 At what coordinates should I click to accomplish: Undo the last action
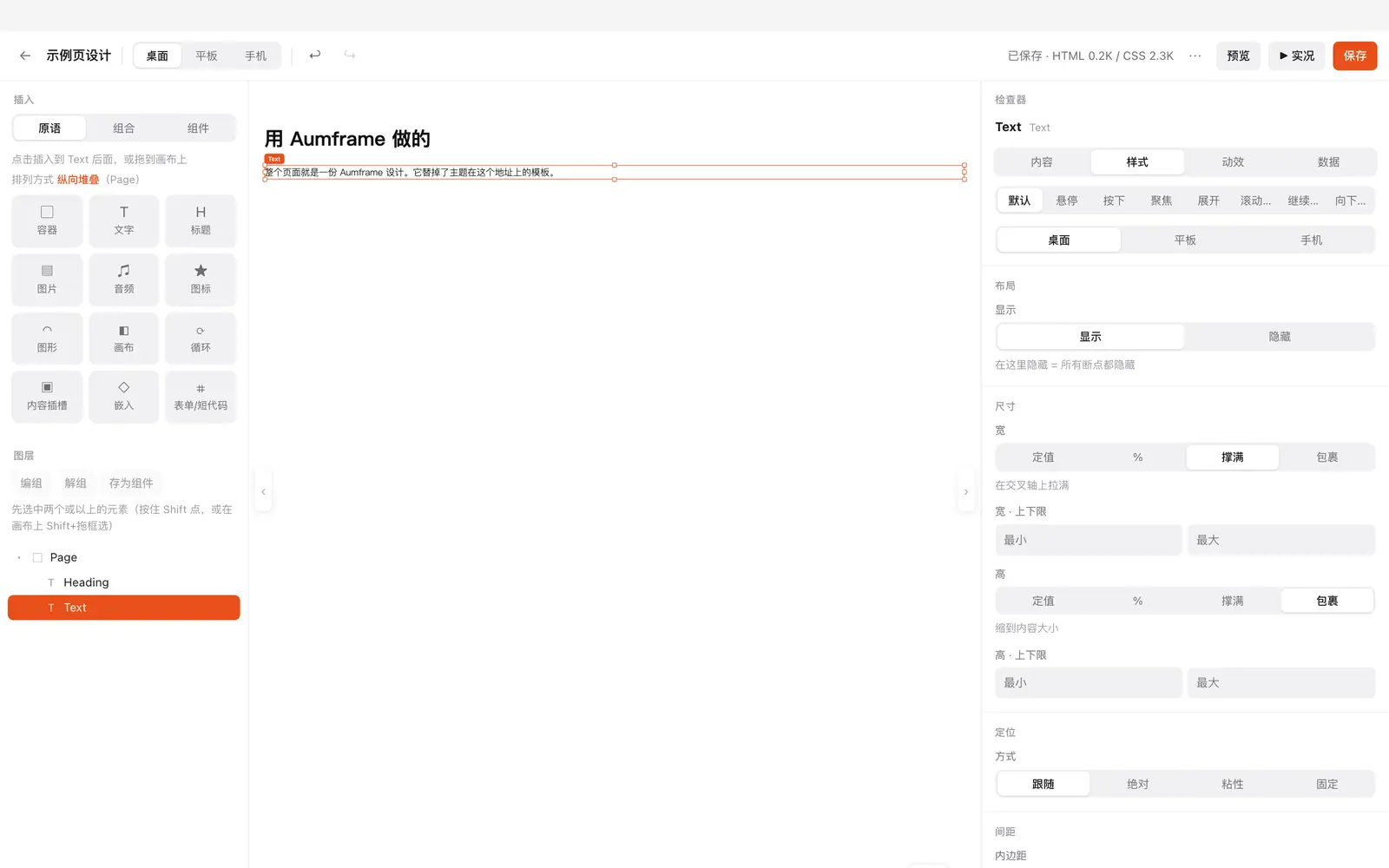tap(315, 55)
